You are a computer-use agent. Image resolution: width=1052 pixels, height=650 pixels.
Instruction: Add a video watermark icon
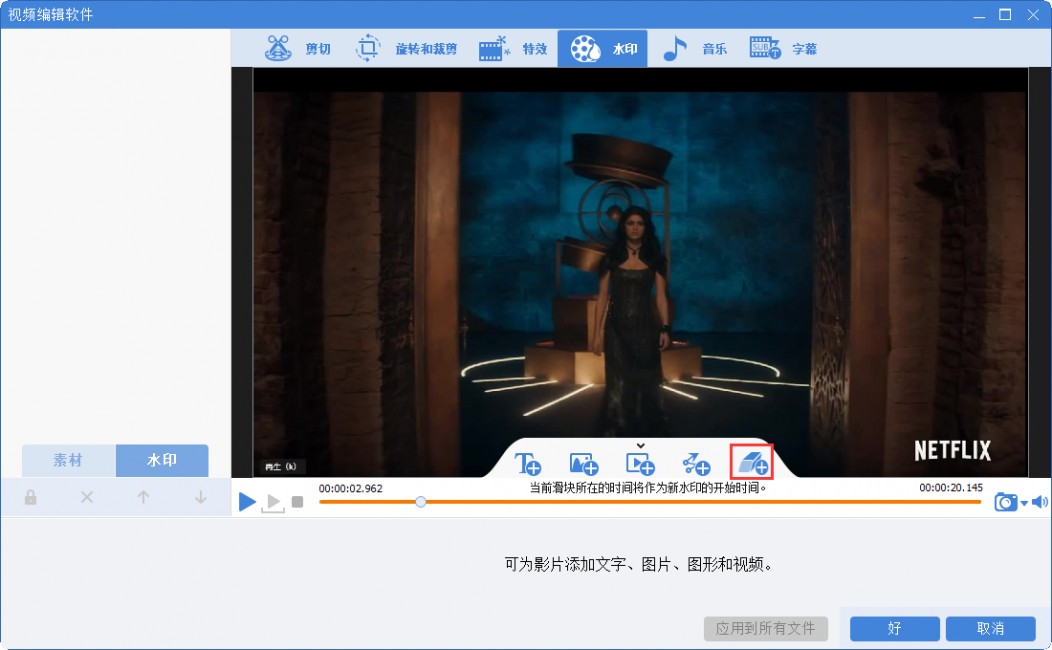(640, 464)
